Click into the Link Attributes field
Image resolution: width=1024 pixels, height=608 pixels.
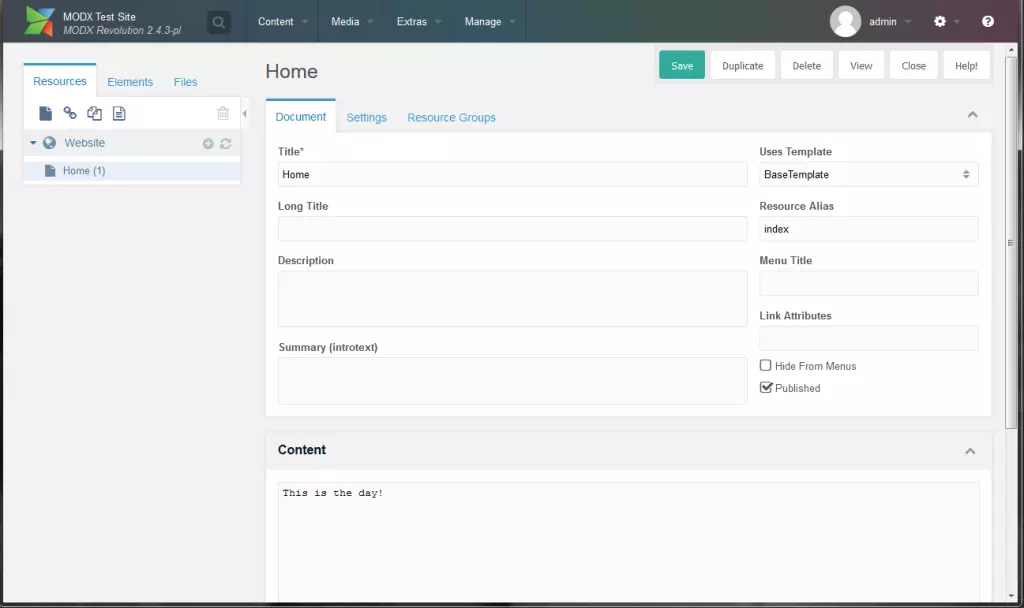(x=869, y=338)
